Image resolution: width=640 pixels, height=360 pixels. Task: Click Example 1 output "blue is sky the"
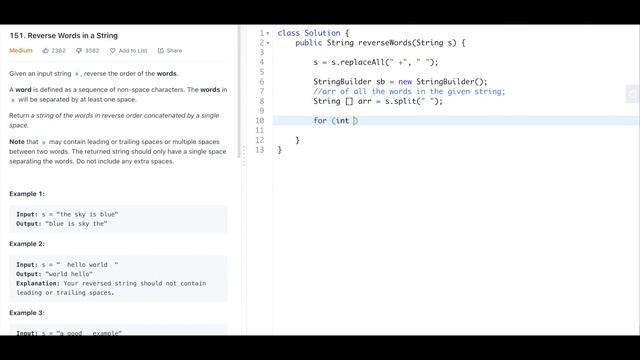pos(76,224)
